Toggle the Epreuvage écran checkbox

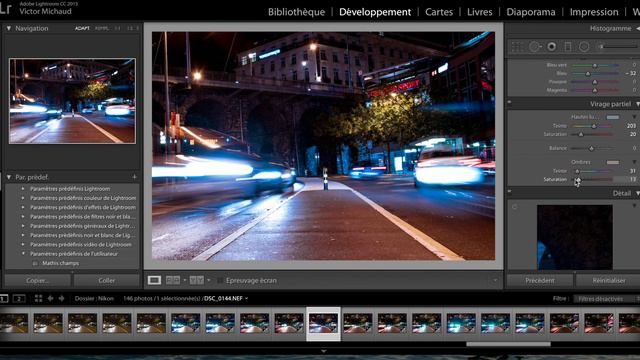tap(220, 280)
